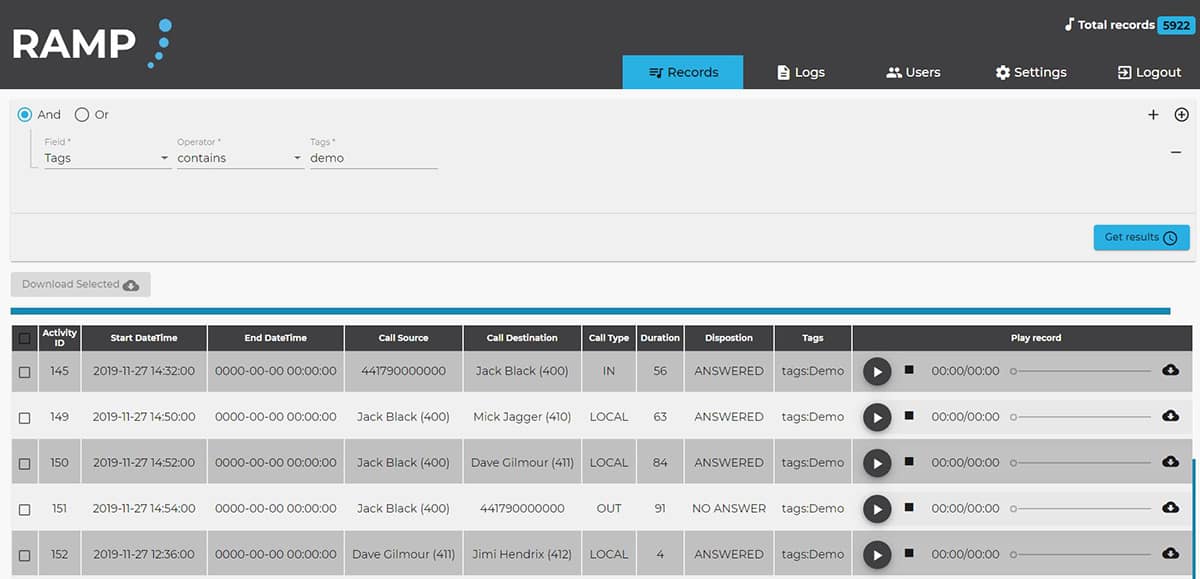The image size is (1200, 579).
Task: Tick the checkbox for activity 149
Action: coord(25,418)
